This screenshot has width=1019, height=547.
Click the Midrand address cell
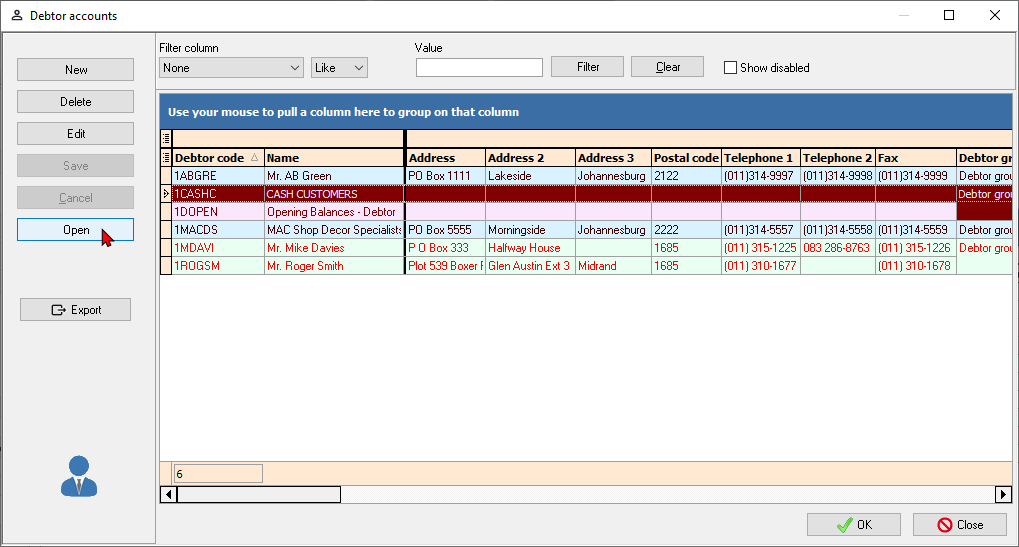(613, 266)
